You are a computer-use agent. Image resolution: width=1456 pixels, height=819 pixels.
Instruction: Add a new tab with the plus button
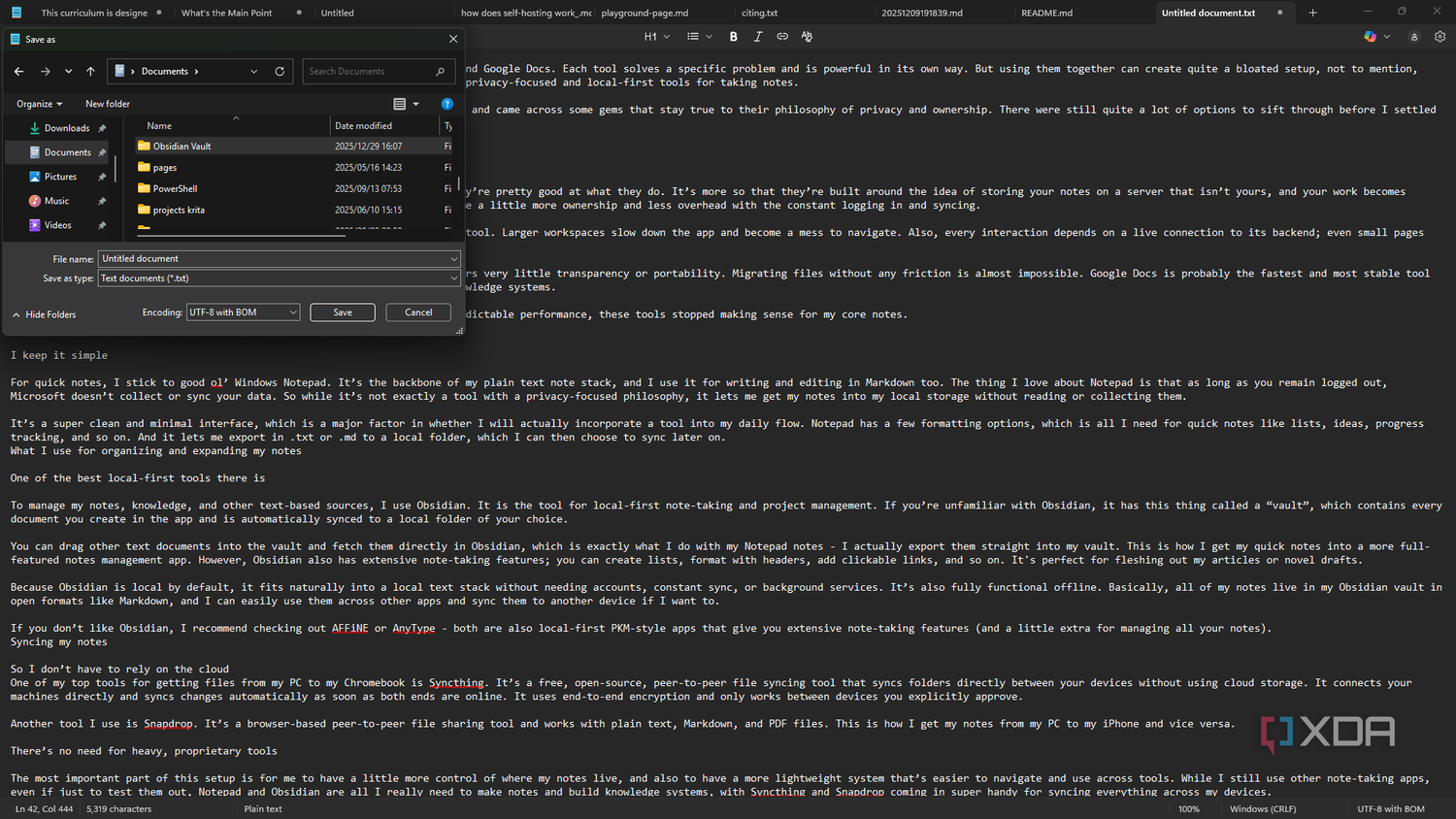coord(1312,13)
